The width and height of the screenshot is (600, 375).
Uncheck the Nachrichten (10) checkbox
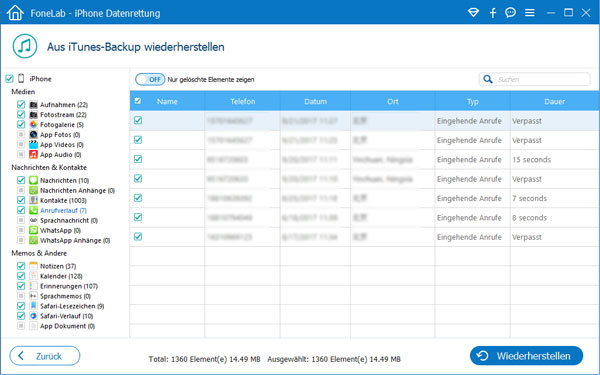[21, 180]
